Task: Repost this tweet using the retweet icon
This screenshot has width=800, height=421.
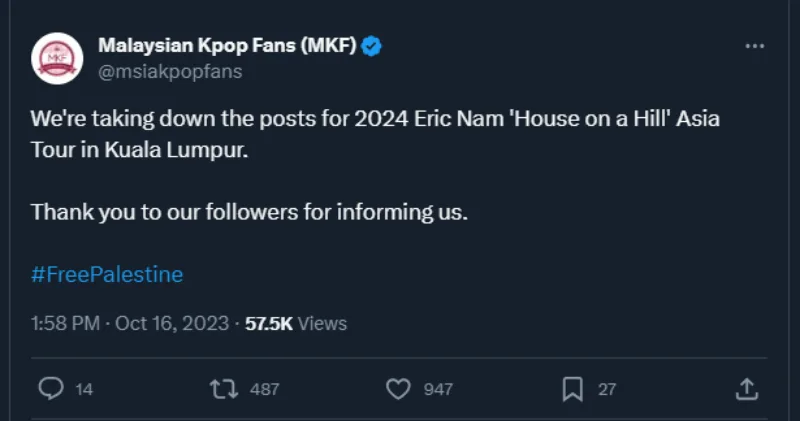Action: coord(225,389)
